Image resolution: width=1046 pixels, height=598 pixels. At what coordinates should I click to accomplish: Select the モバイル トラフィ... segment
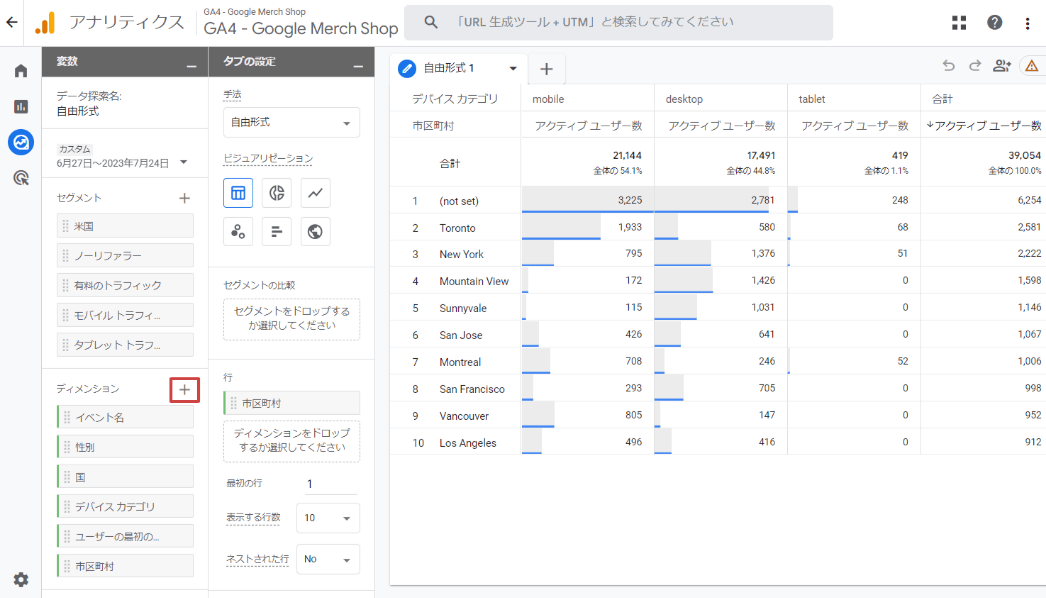125,315
